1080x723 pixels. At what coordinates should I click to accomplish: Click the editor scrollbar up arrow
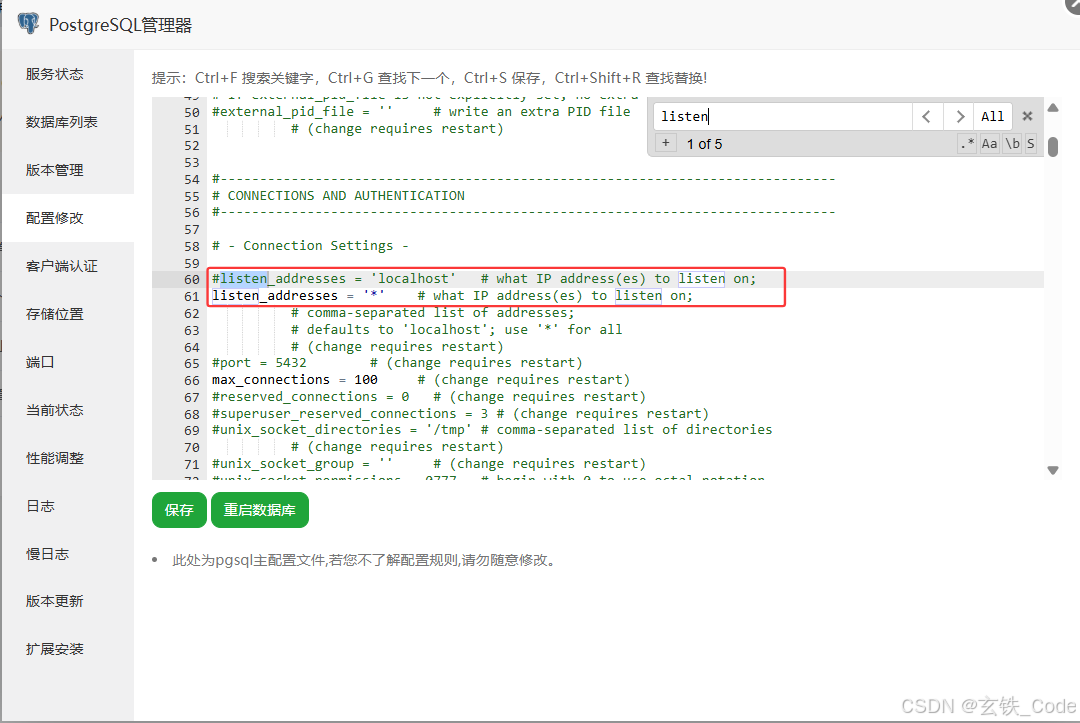click(1052, 107)
